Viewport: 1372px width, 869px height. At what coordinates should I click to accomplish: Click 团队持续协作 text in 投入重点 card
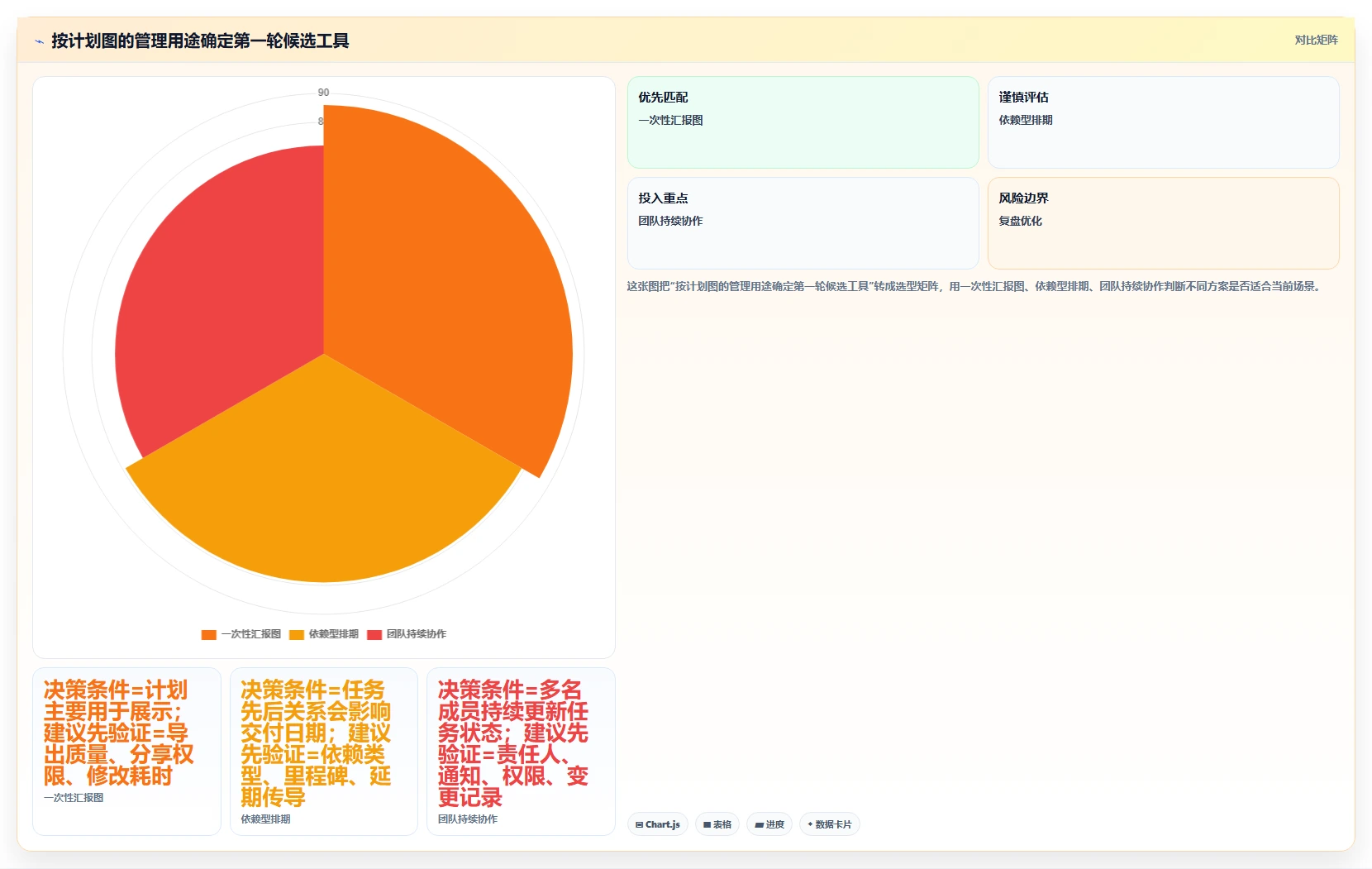670,221
